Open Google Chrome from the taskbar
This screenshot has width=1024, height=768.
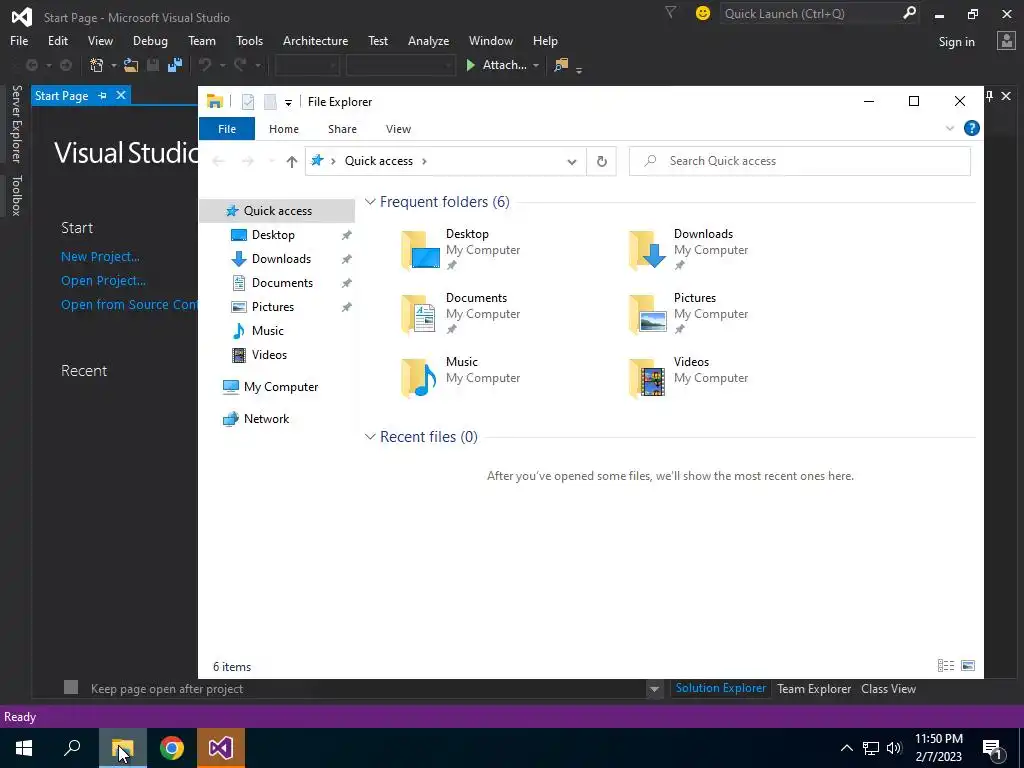click(172, 748)
